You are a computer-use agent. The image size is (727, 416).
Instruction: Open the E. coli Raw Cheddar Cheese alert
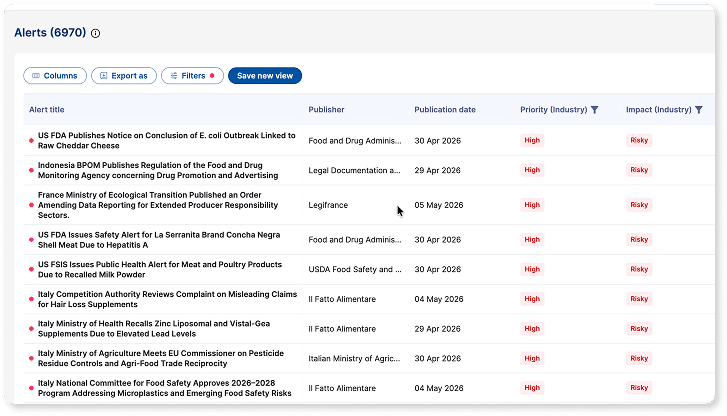coord(166,141)
